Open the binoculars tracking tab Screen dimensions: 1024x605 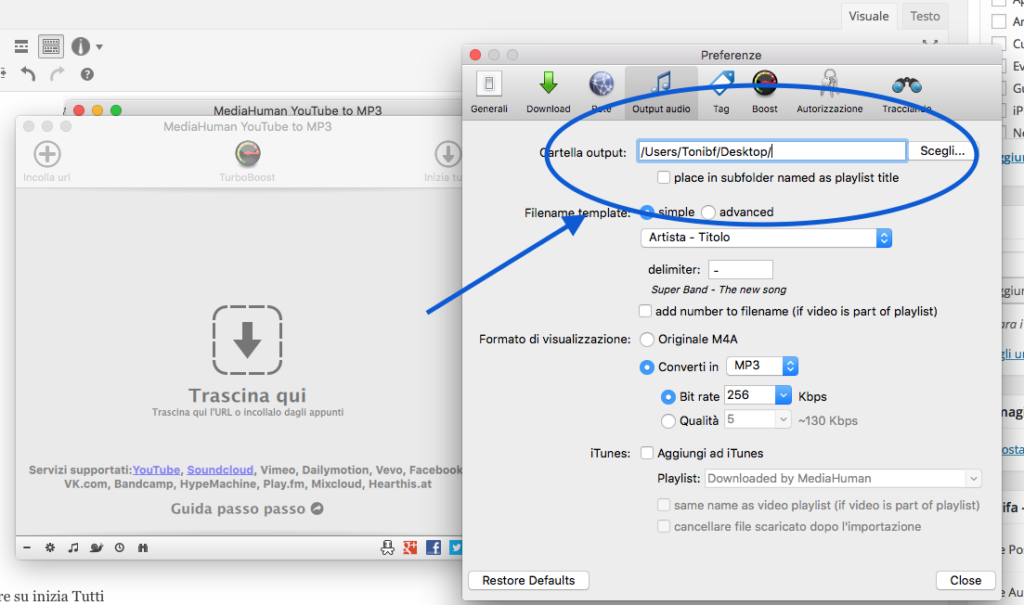906,92
